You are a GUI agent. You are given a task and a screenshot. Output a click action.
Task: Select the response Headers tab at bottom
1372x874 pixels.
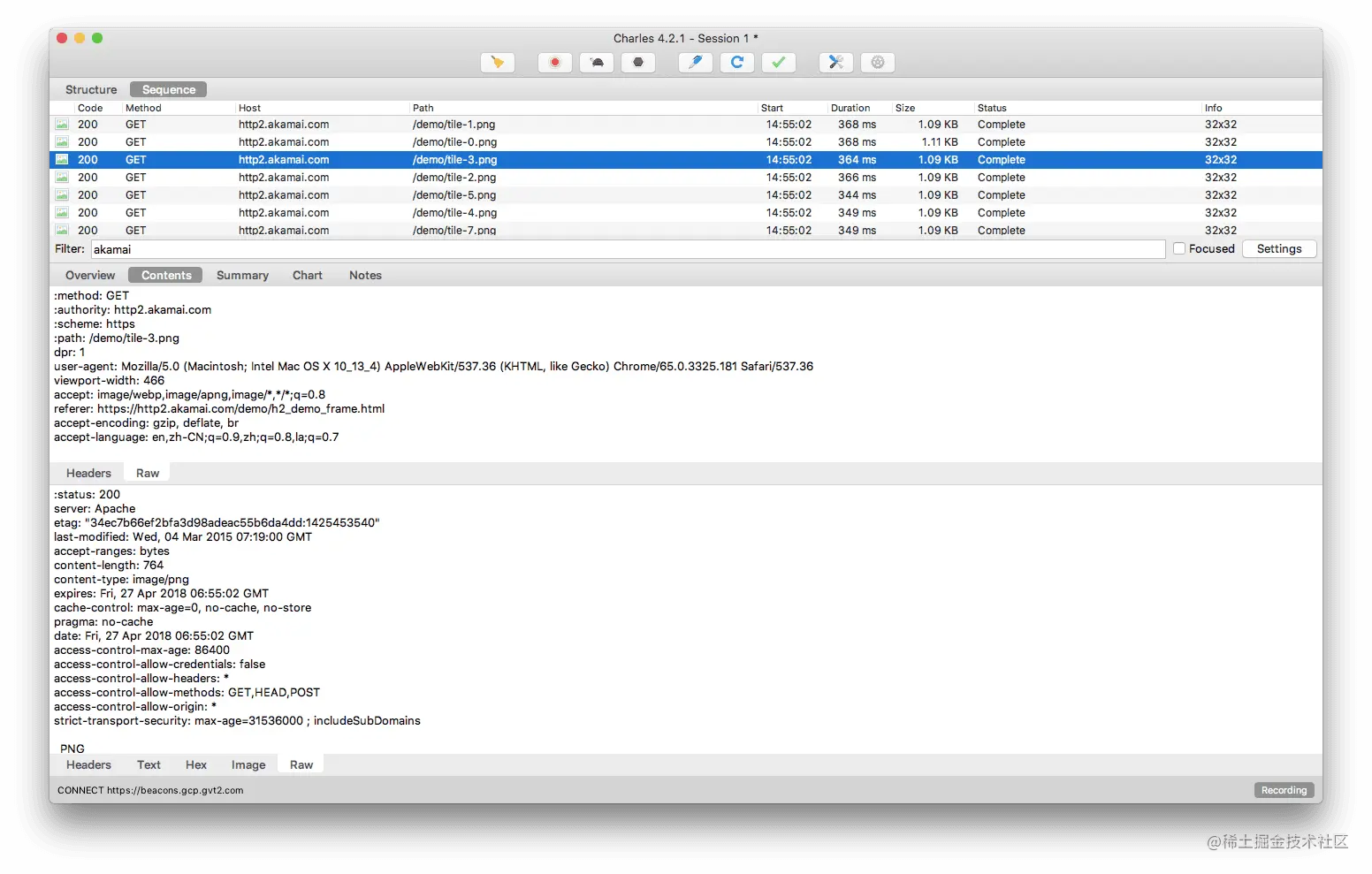[88, 765]
